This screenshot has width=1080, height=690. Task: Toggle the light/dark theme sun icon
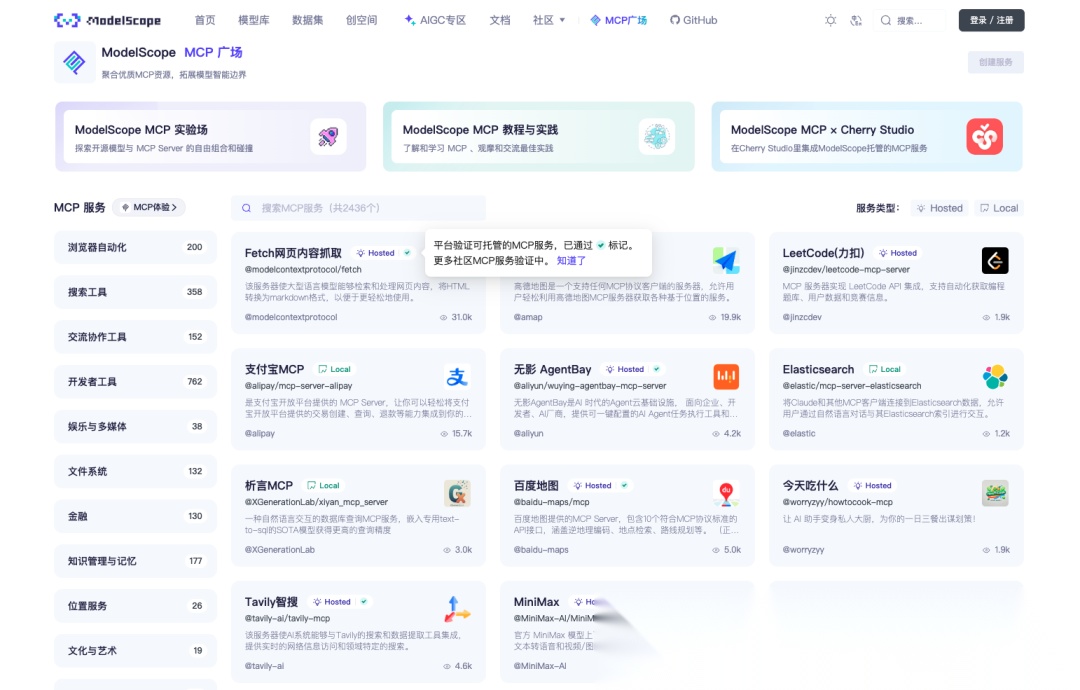(831, 21)
